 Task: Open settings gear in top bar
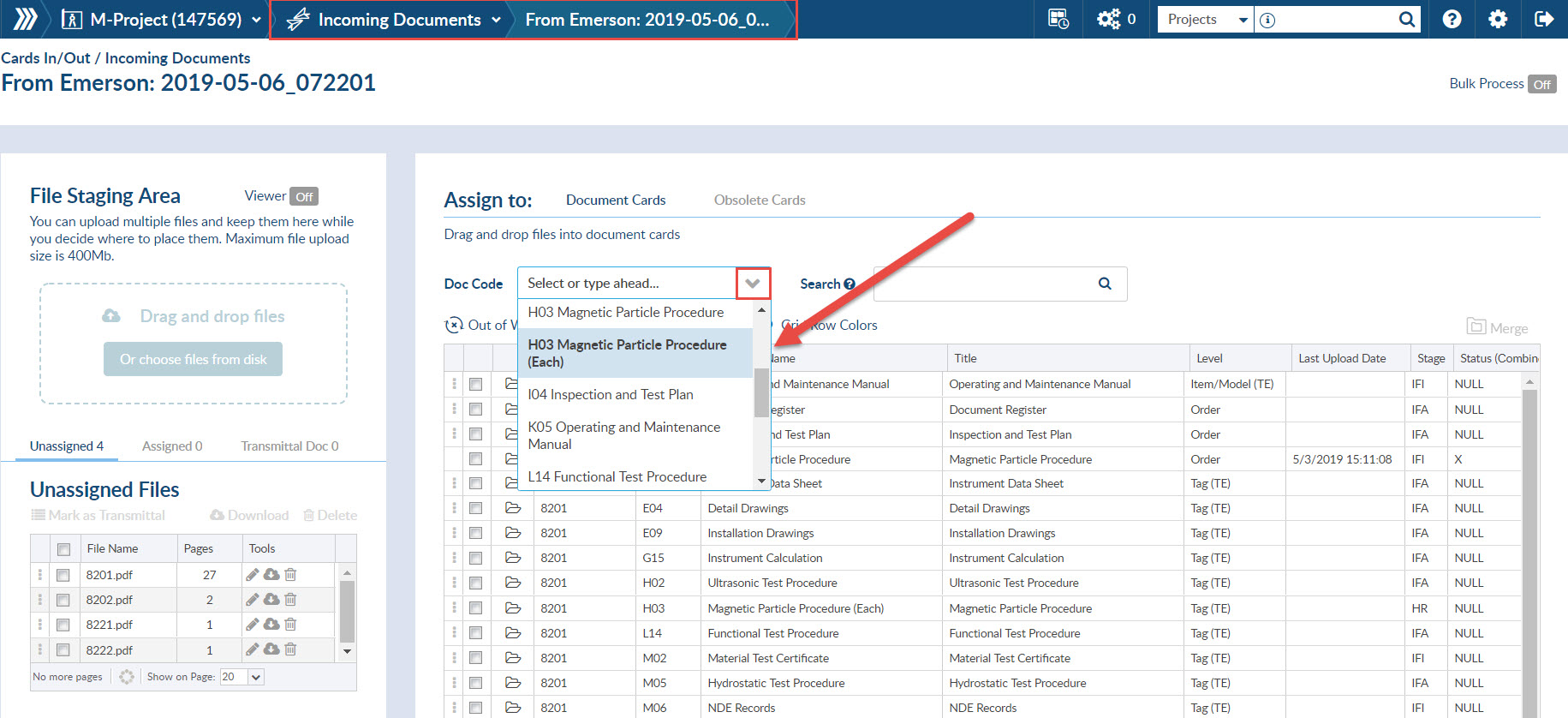pyautogui.click(x=1498, y=19)
